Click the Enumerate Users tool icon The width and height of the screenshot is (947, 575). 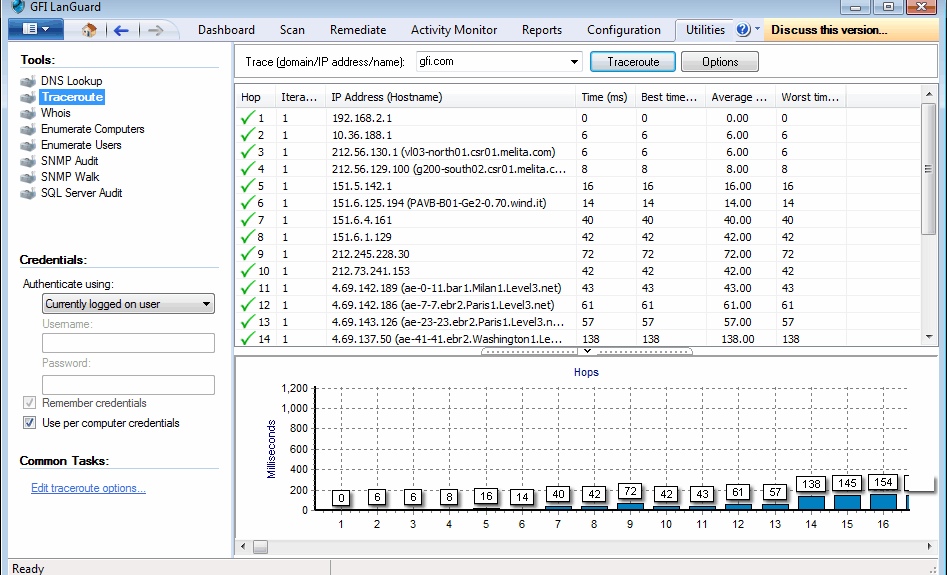click(x=28, y=145)
